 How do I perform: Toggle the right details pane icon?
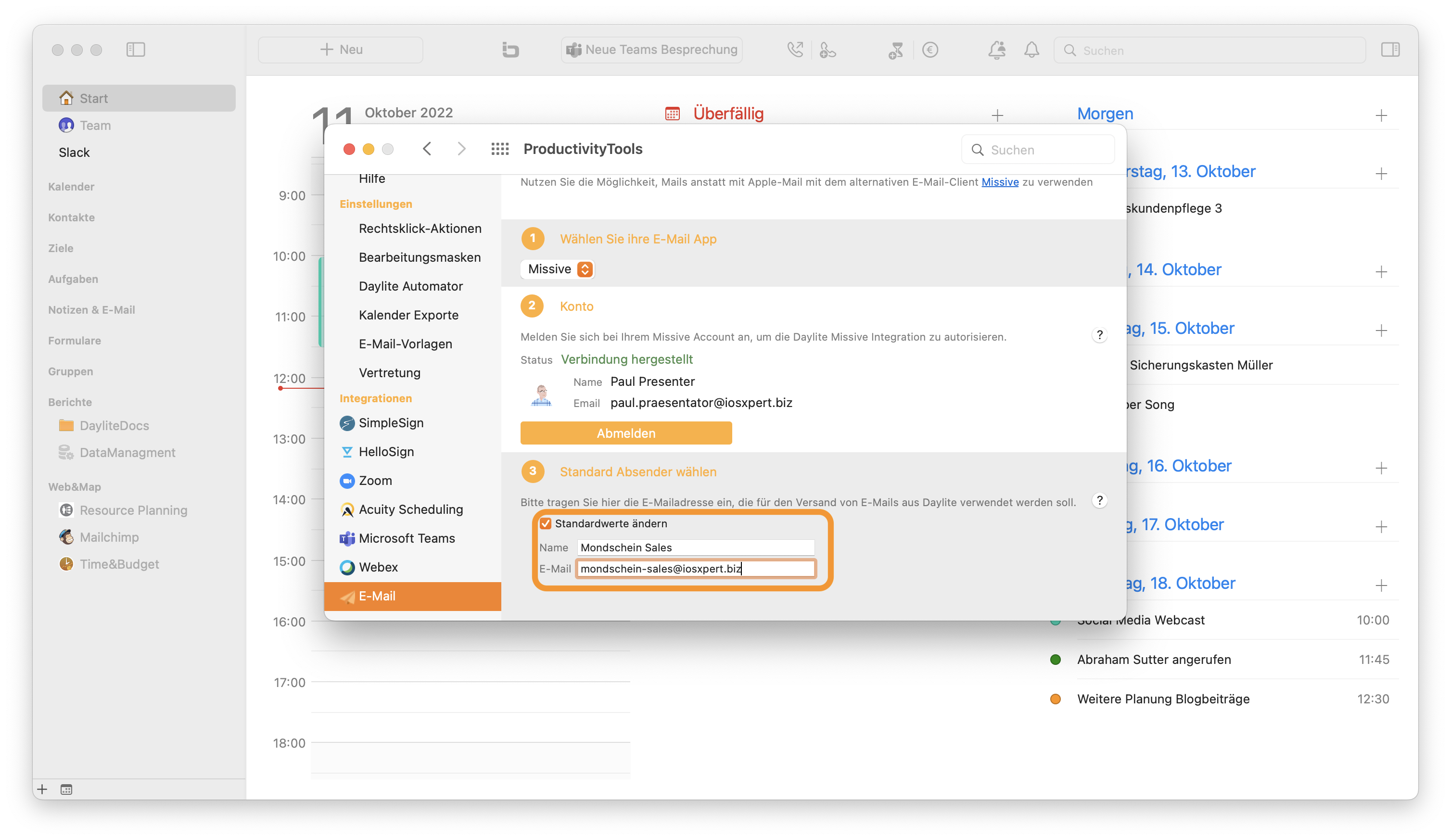[x=1390, y=50]
